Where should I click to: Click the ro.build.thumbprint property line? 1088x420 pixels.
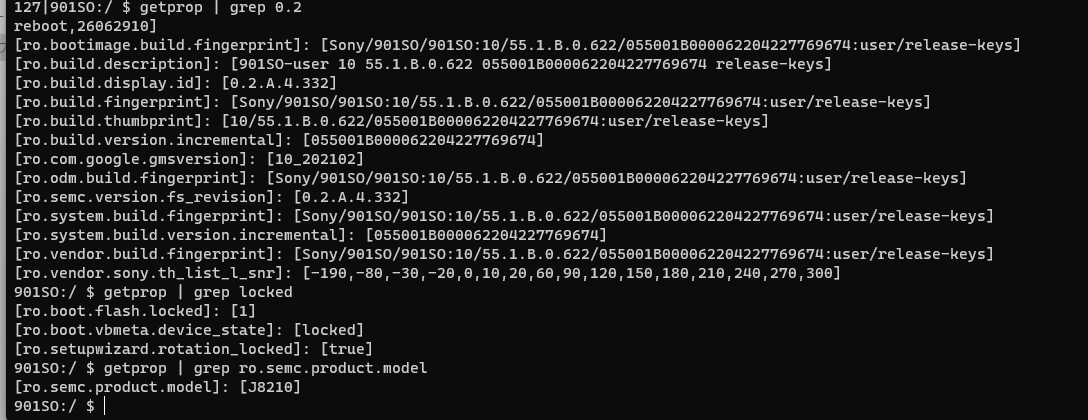click(x=391, y=121)
